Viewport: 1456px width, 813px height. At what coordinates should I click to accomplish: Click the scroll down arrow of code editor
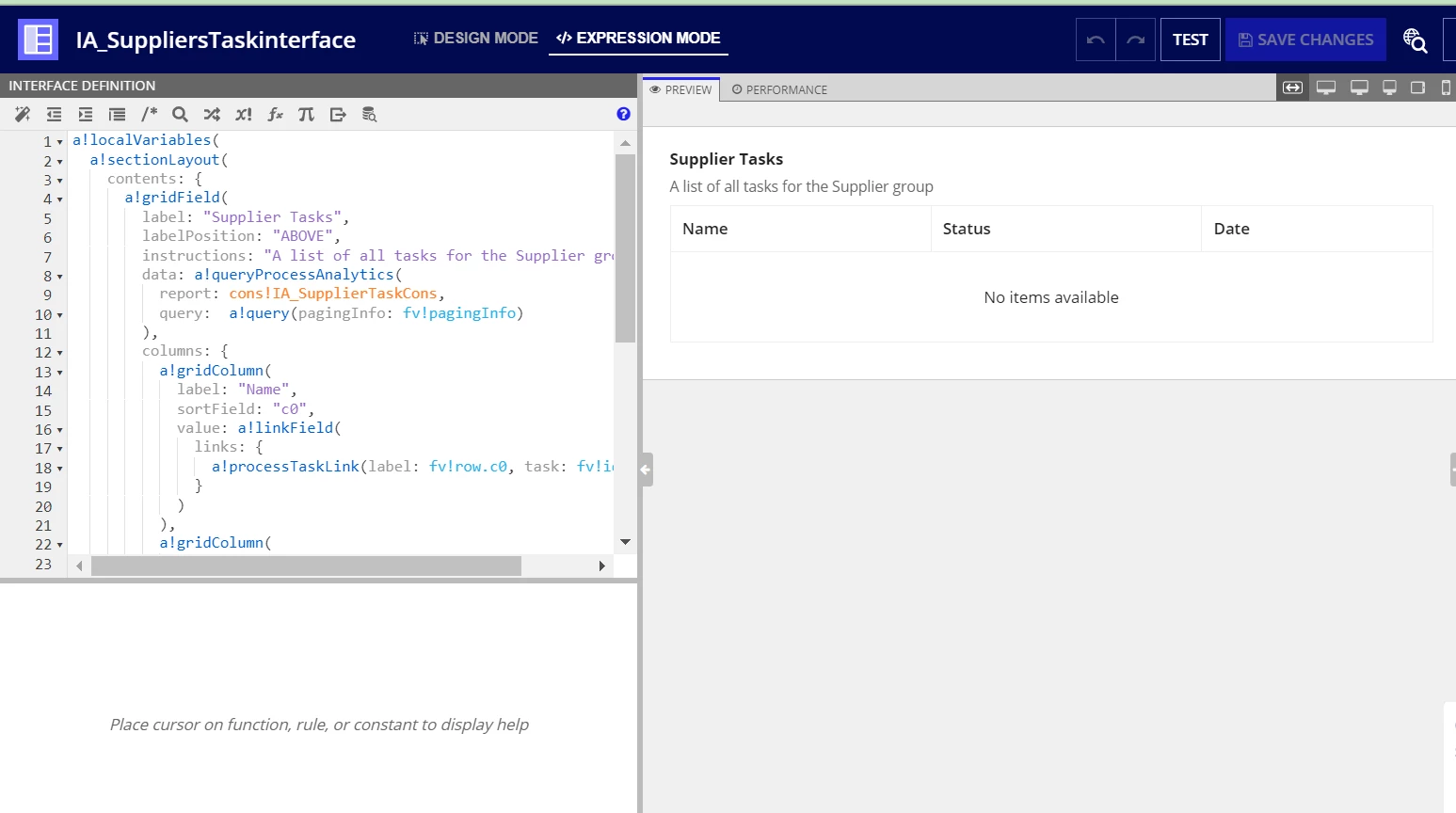tap(625, 542)
